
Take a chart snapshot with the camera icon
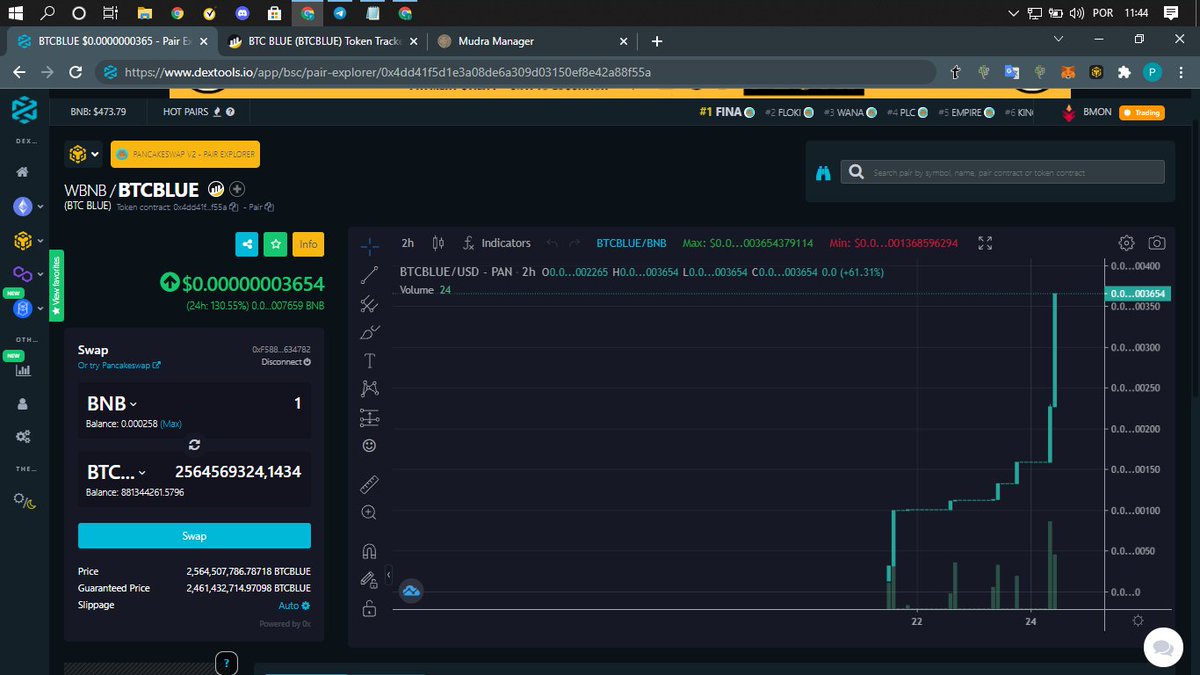click(1157, 243)
